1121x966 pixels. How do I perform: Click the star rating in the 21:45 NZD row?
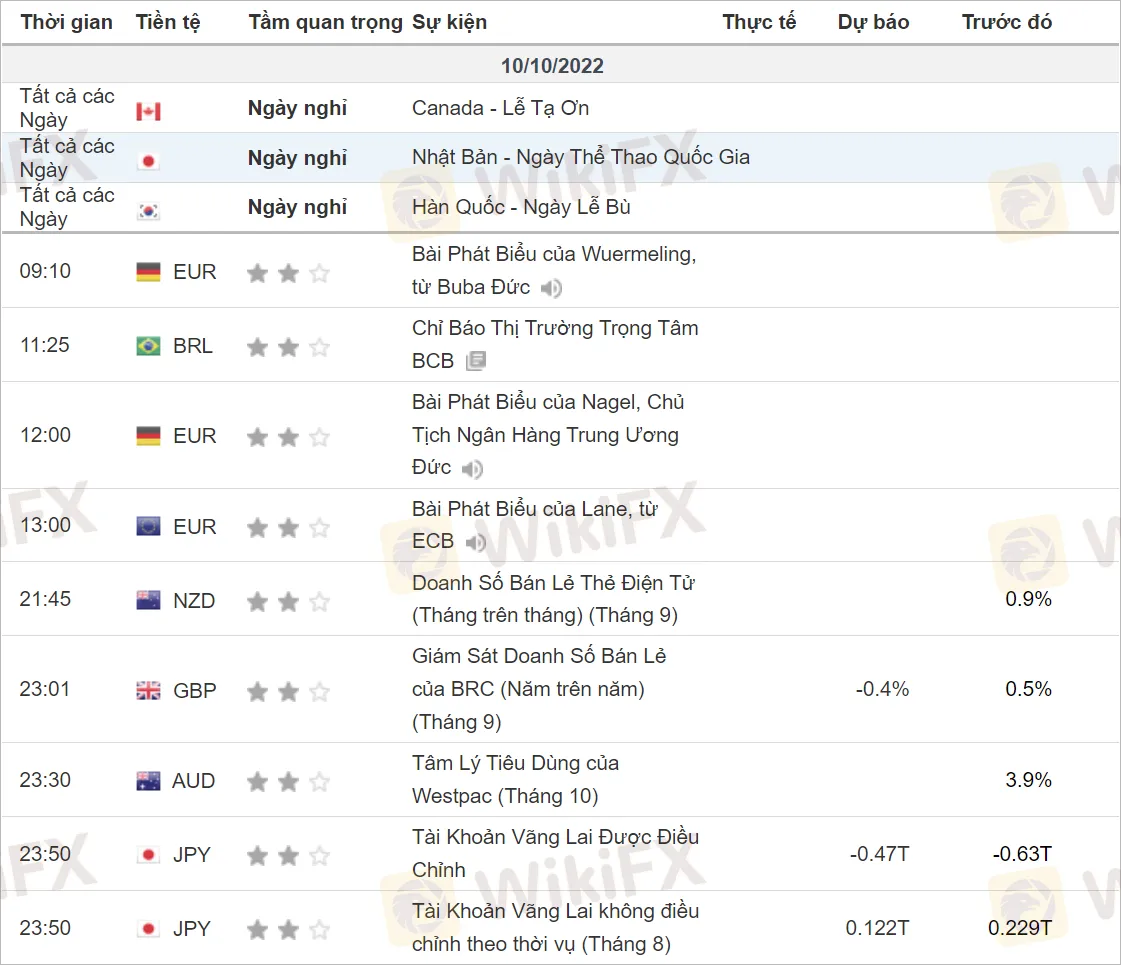288,601
